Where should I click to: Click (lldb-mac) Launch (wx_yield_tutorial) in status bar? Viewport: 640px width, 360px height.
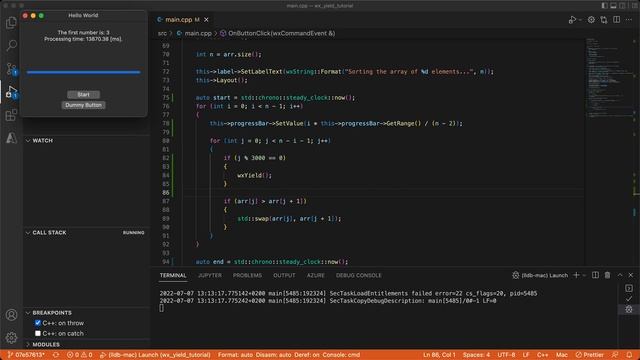tap(155, 355)
